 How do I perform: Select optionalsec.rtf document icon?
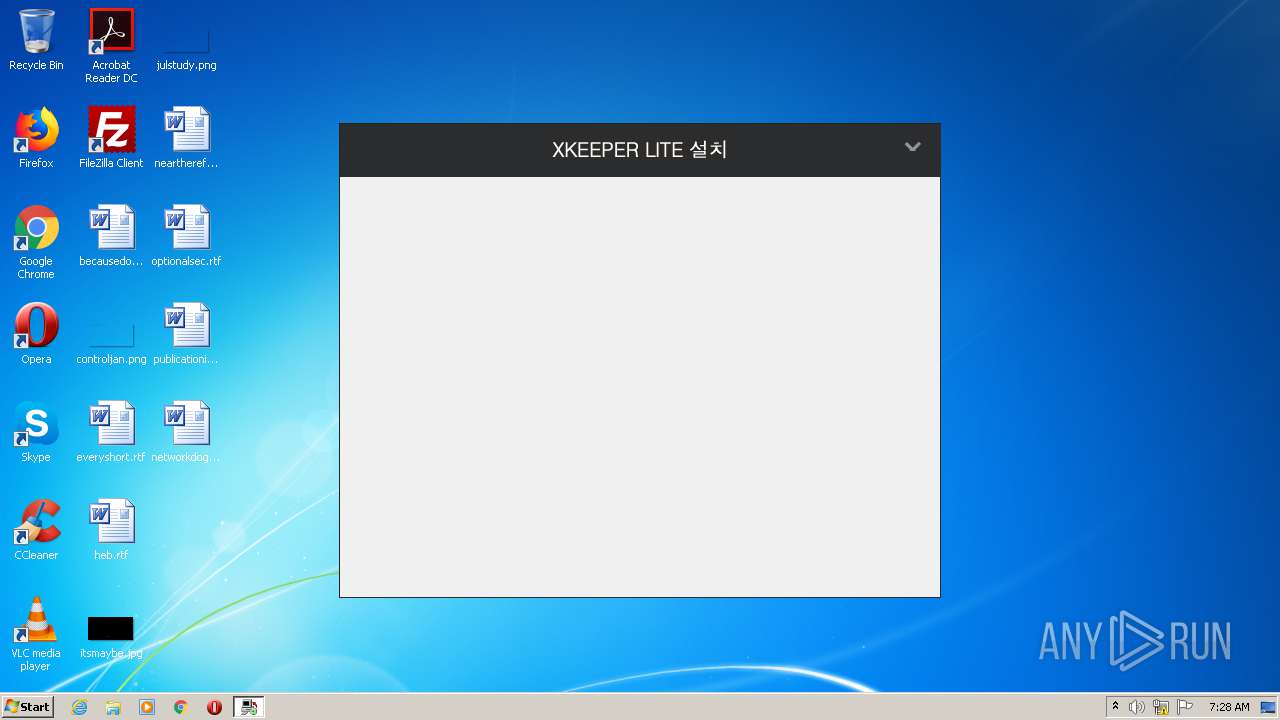(x=186, y=236)
